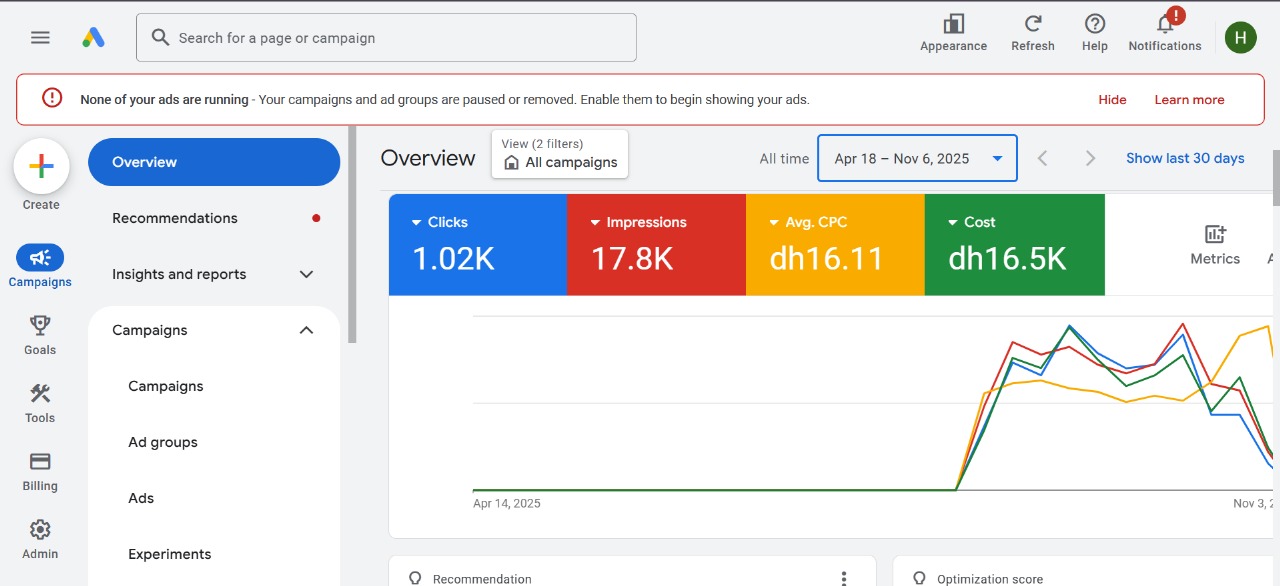Viewport: 1280px width, 586px height.
Task: Show last 30 days of data
Action: [x=1185, y=157]
